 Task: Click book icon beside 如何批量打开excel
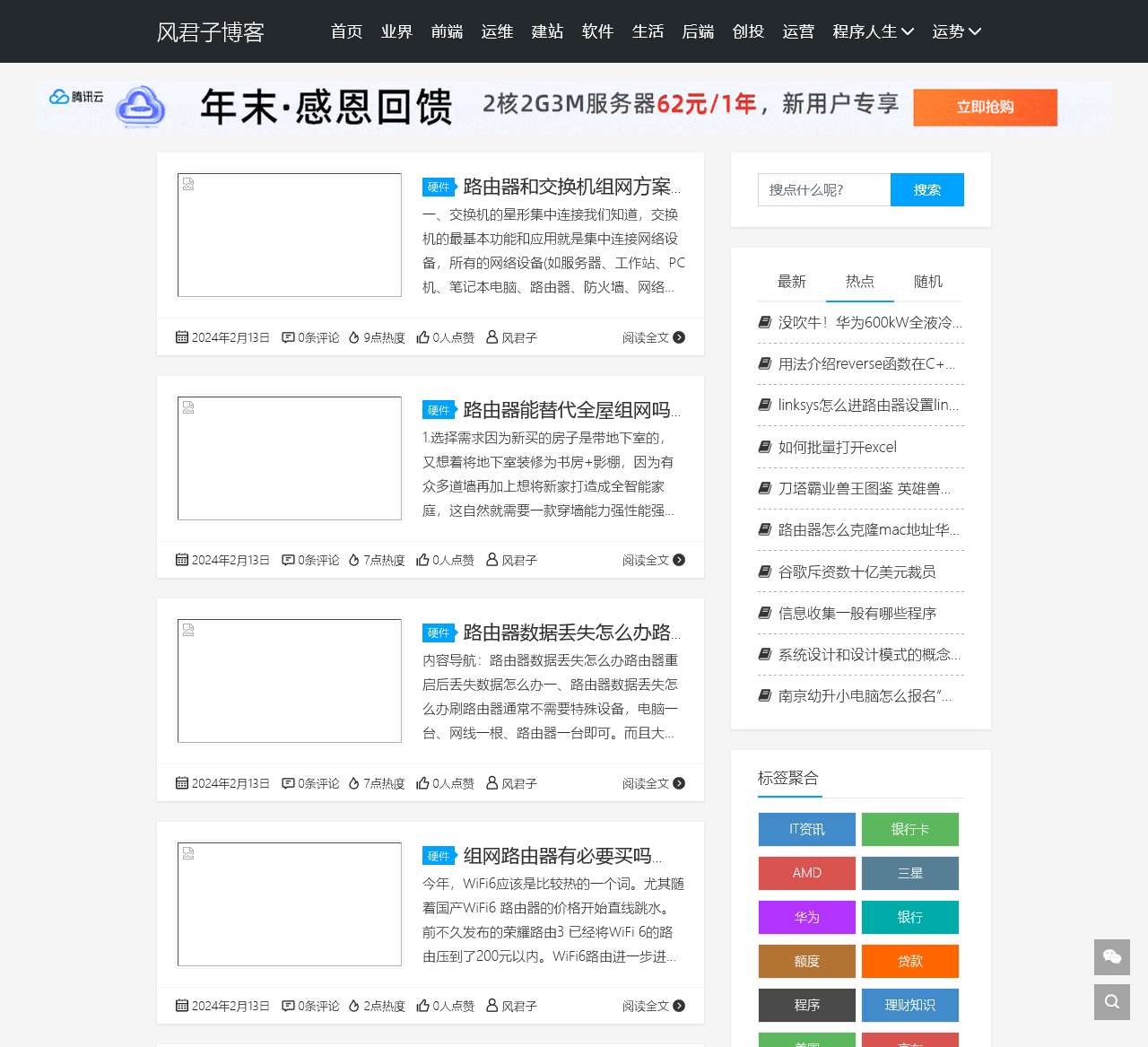(x=765, y=447)
